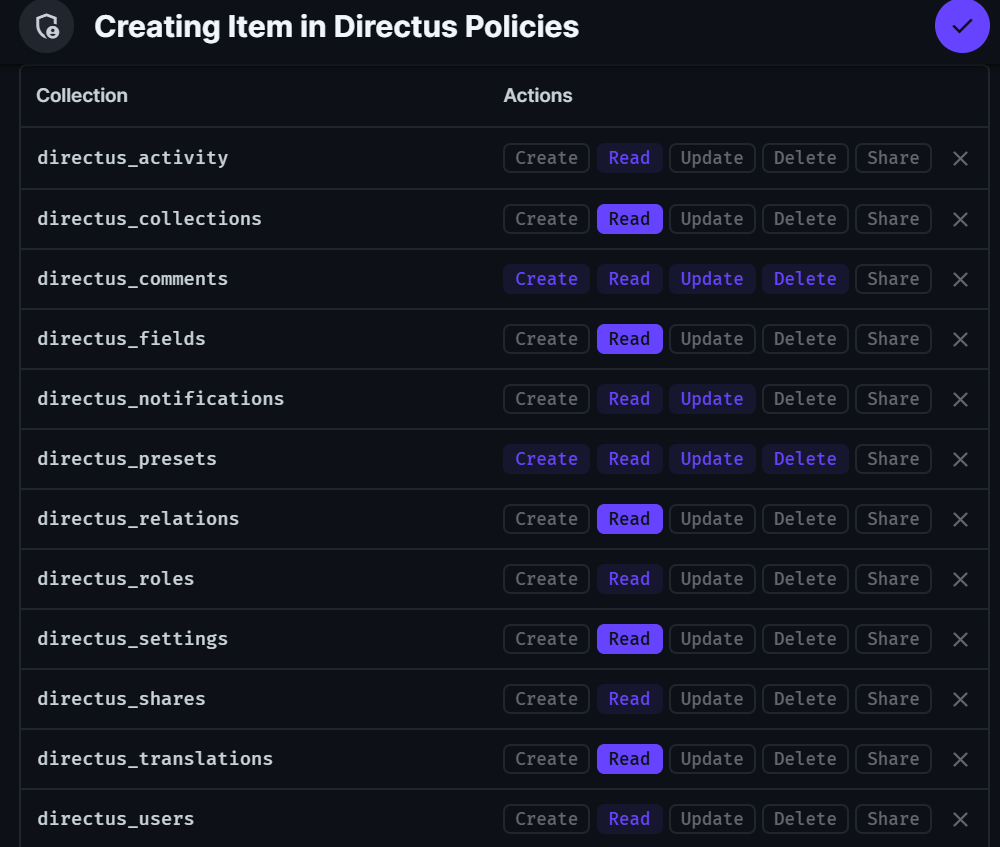Click X icon for directus_settings row

click(x=960, y=639)
